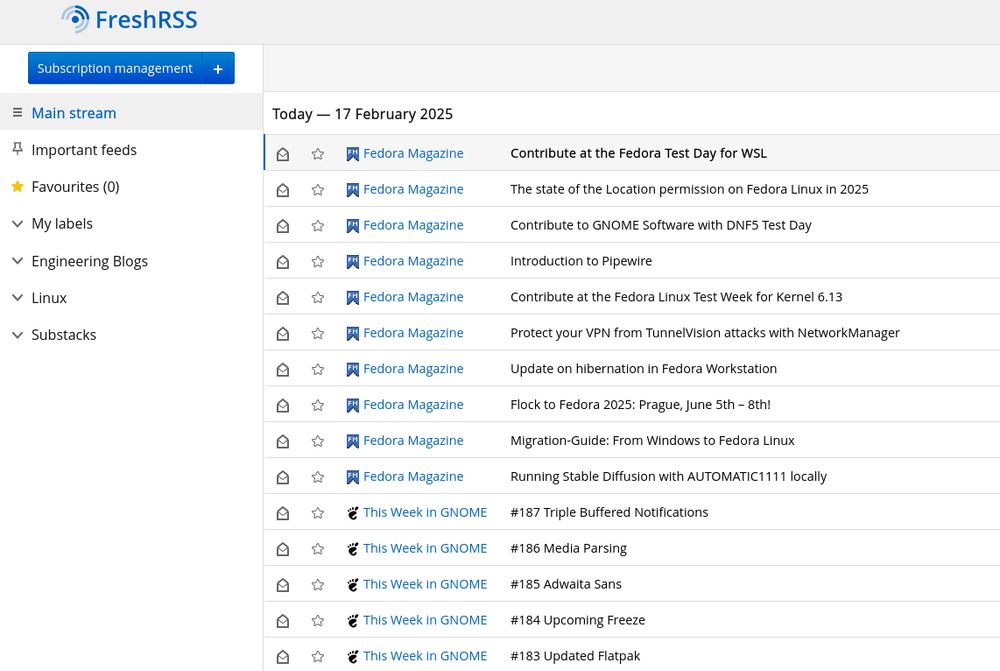1000x671 pixels.
Task: Click the 'Today — 17 February 2025' date header
Action: pos(362,114)
